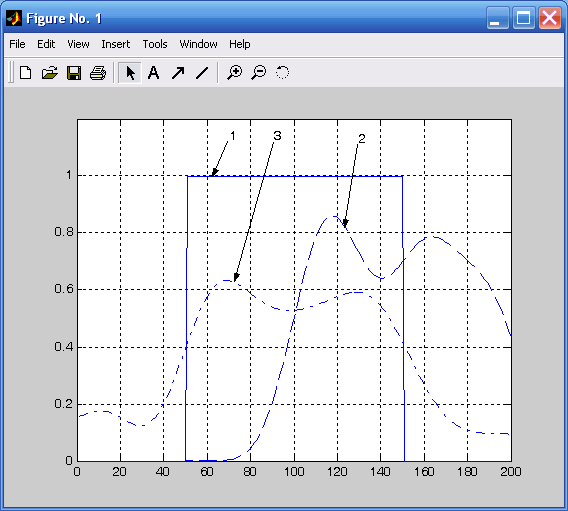Expand the Tools menu
The height and width of the screenshot is (511, 568).
[155, 44]
